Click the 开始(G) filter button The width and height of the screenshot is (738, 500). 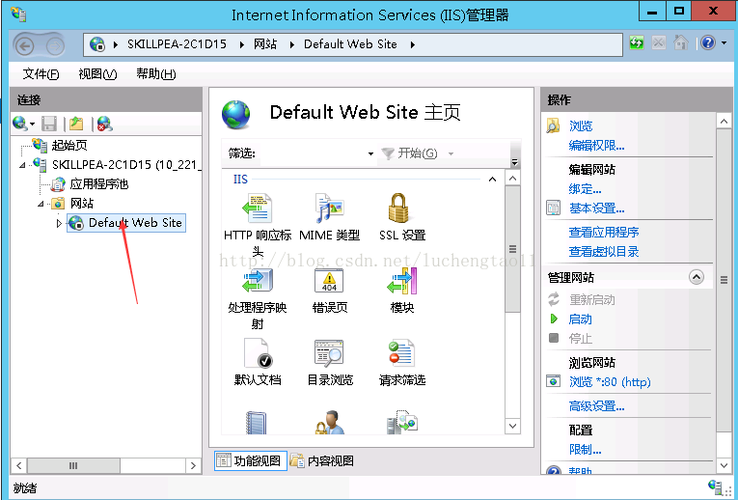pos(409,153)
